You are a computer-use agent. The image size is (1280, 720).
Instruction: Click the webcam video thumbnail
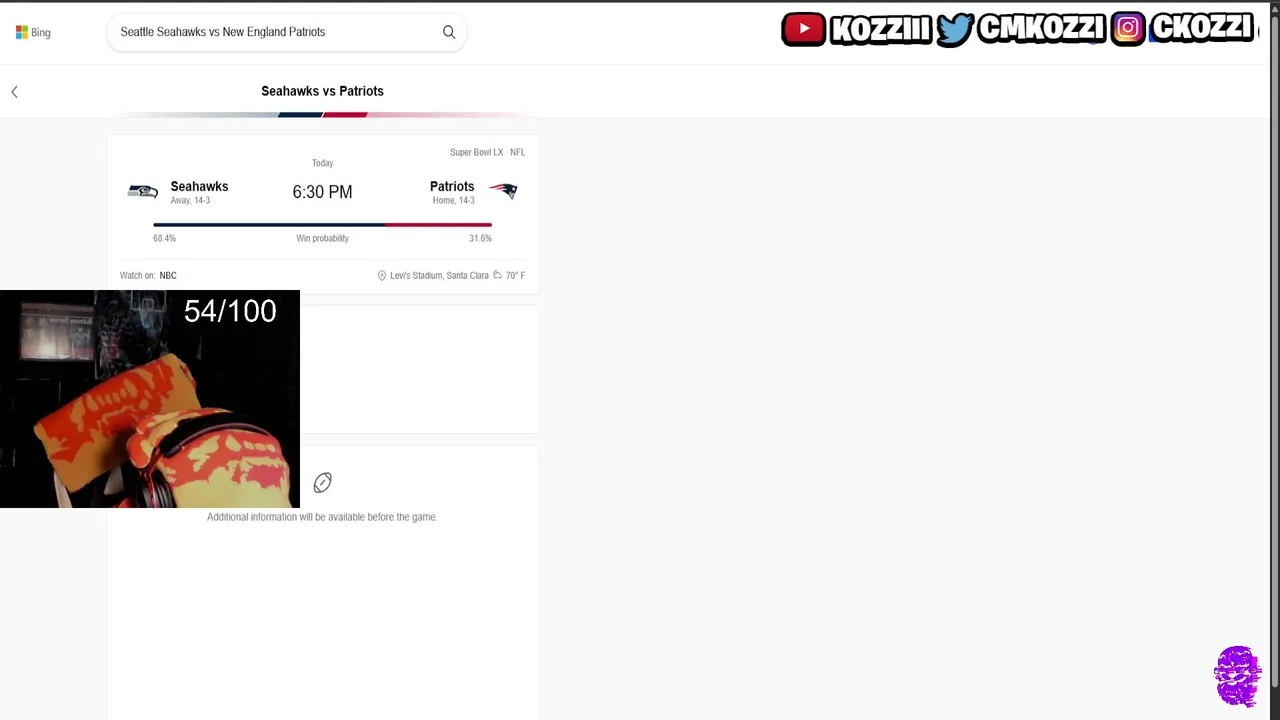(150, 399)
